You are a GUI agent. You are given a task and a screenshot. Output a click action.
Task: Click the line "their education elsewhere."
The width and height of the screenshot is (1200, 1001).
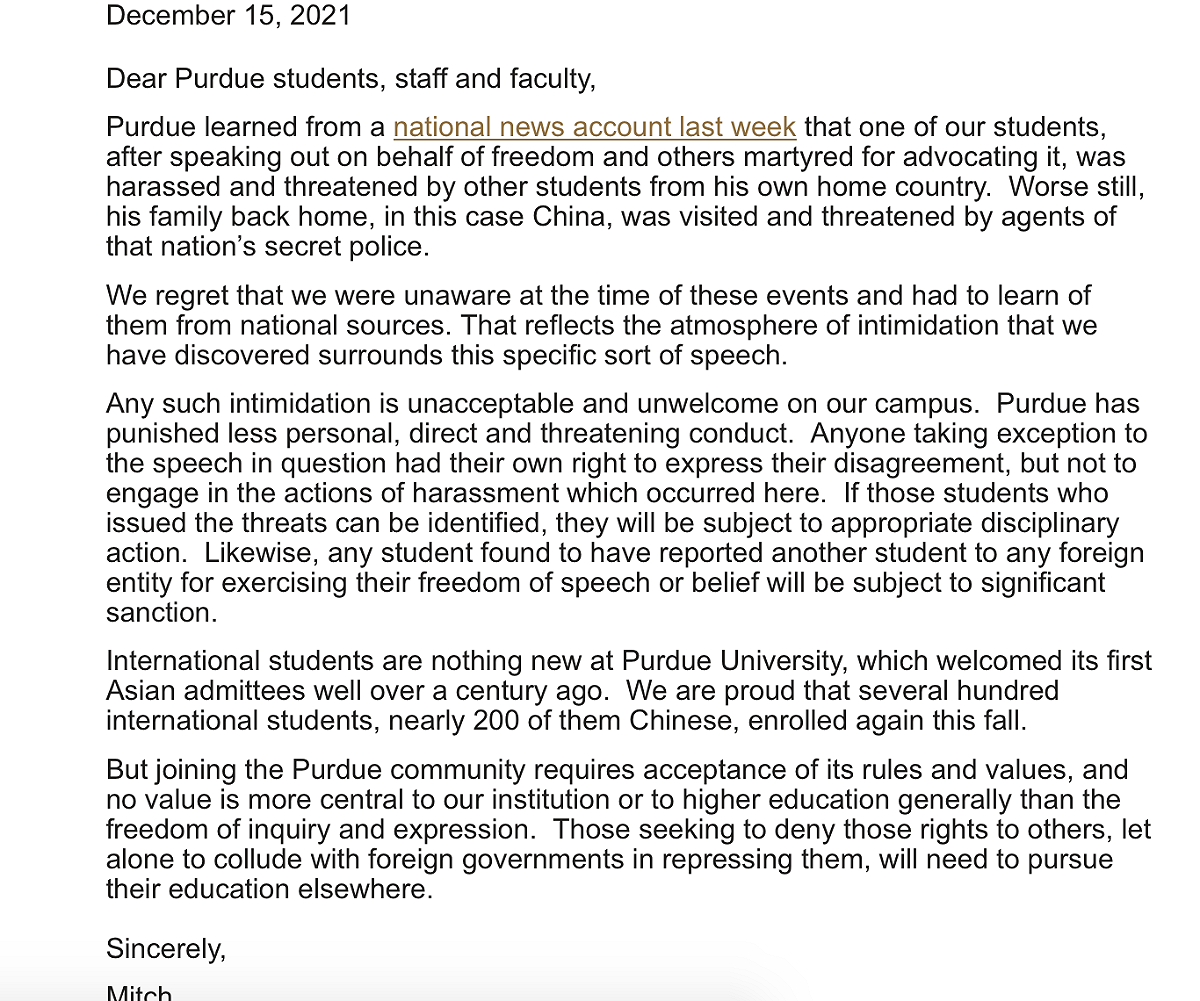269,890
